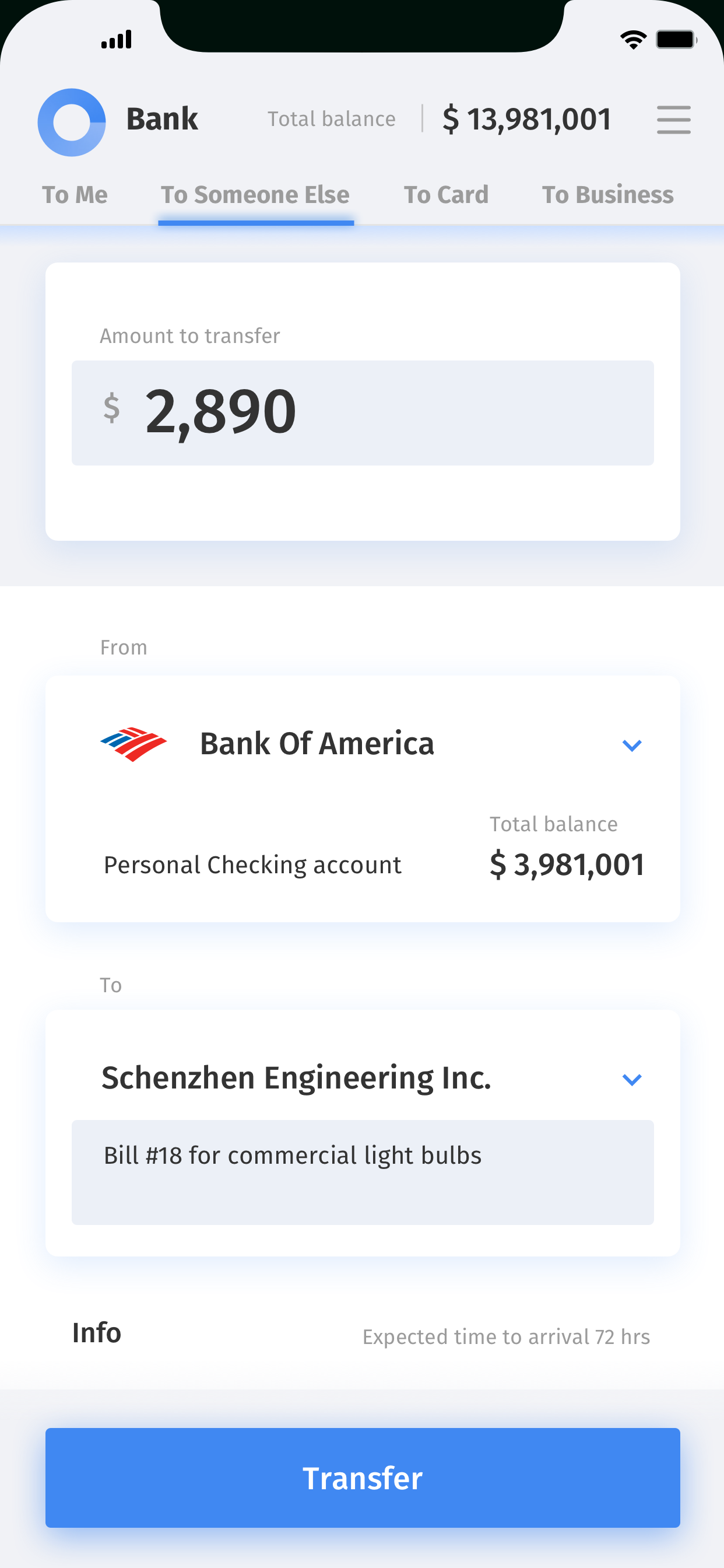
Task: Tap the Info label
Action: click(97, 1332)
